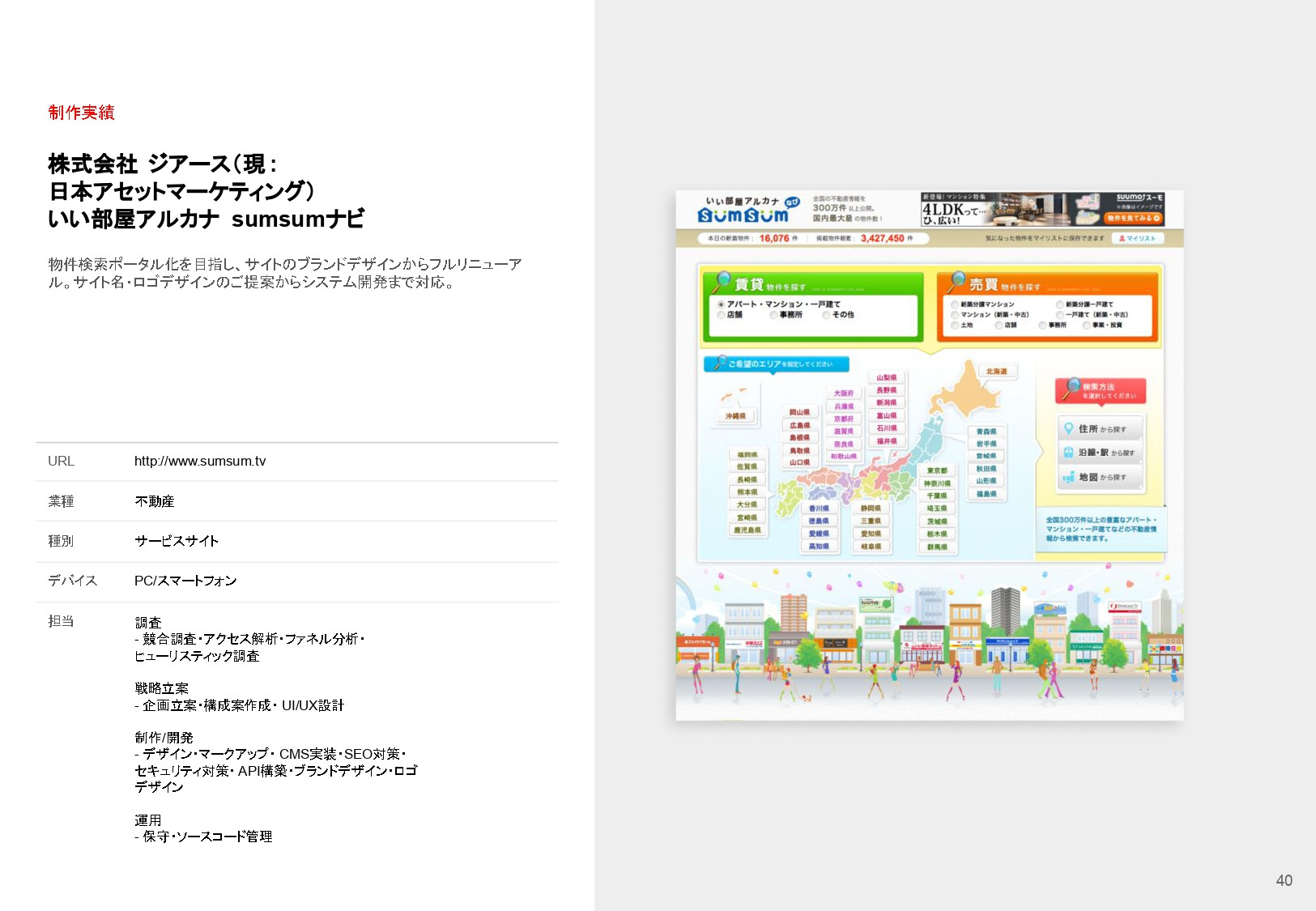Select the 店舗 radio button under 賃貸
Screen dimensions: 1316x911
coord(721,314)
